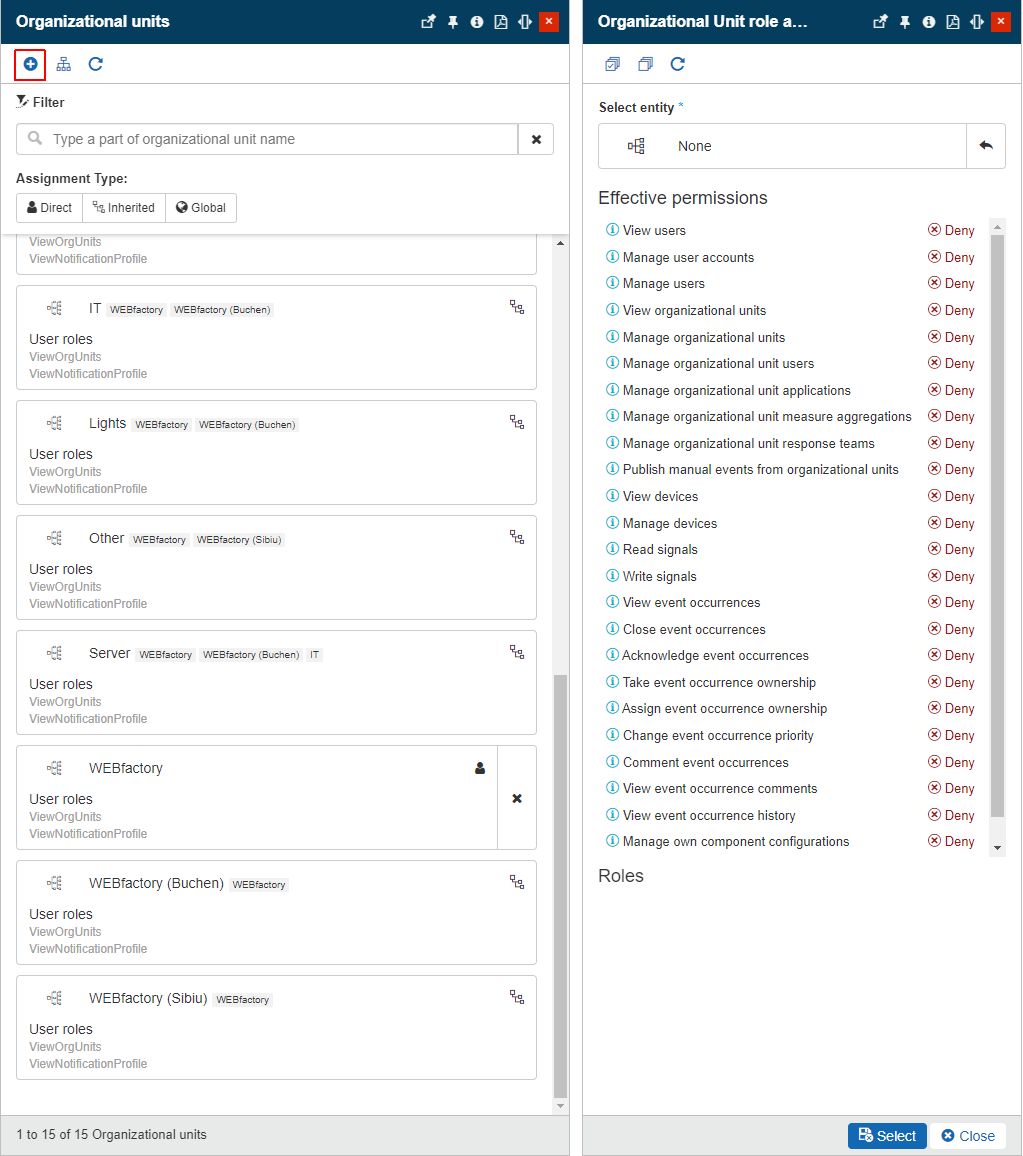Screen dimensions: 1023x1156
Task: Click the inherited icon on the IT unit
Action: coord(516,308)
